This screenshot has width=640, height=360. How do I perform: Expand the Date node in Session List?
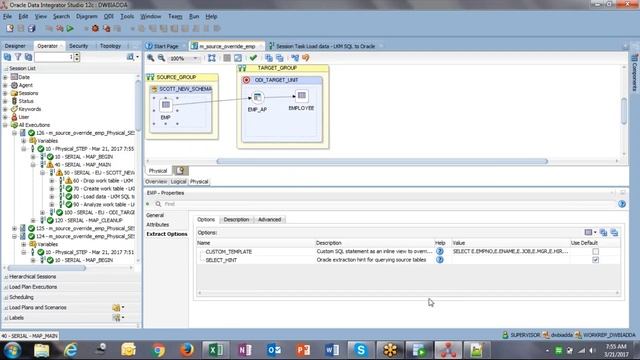pyautogui.click(x=5, y=77)
